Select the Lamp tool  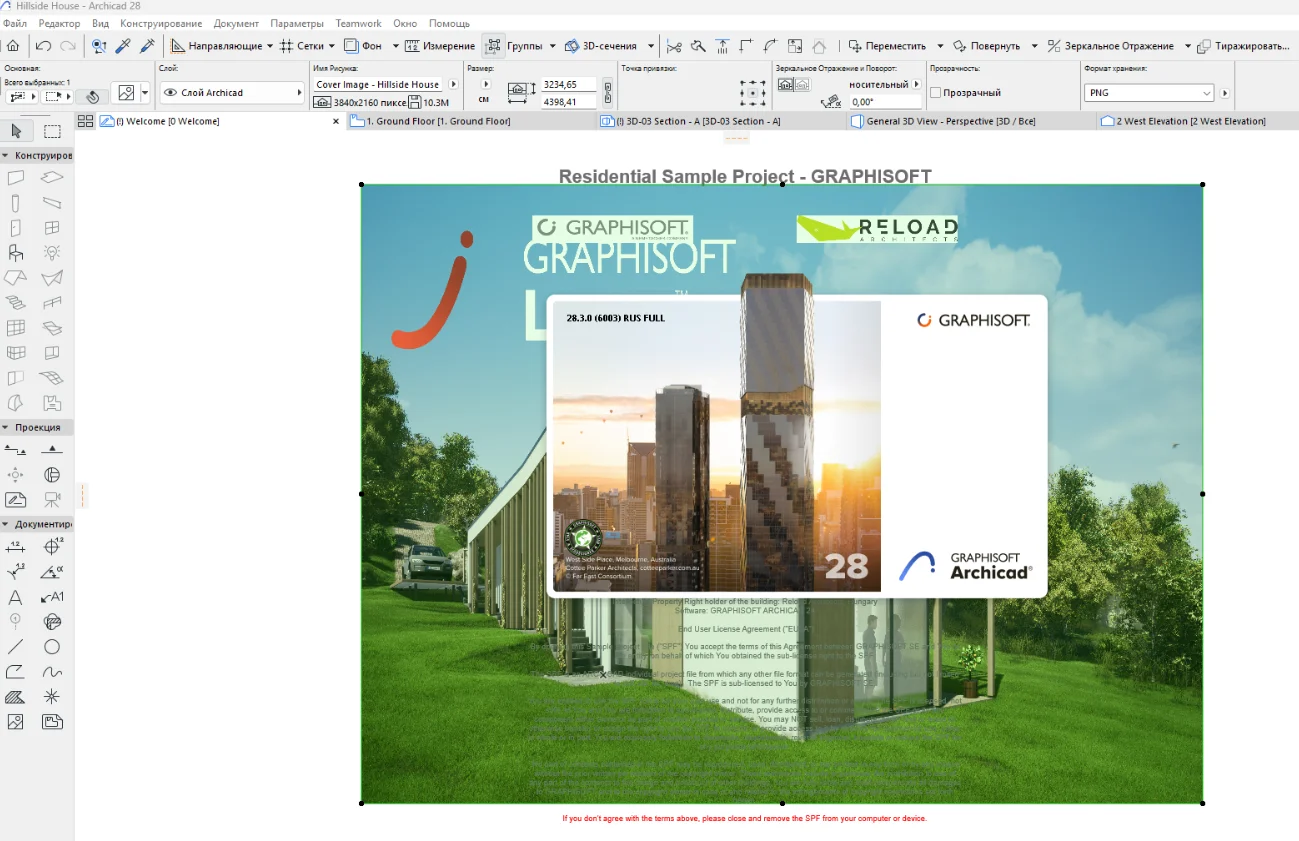click(52, 253)
